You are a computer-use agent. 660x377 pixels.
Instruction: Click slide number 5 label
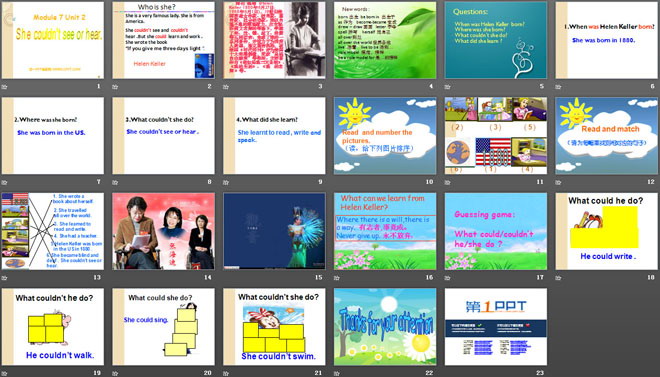point(542,86)
